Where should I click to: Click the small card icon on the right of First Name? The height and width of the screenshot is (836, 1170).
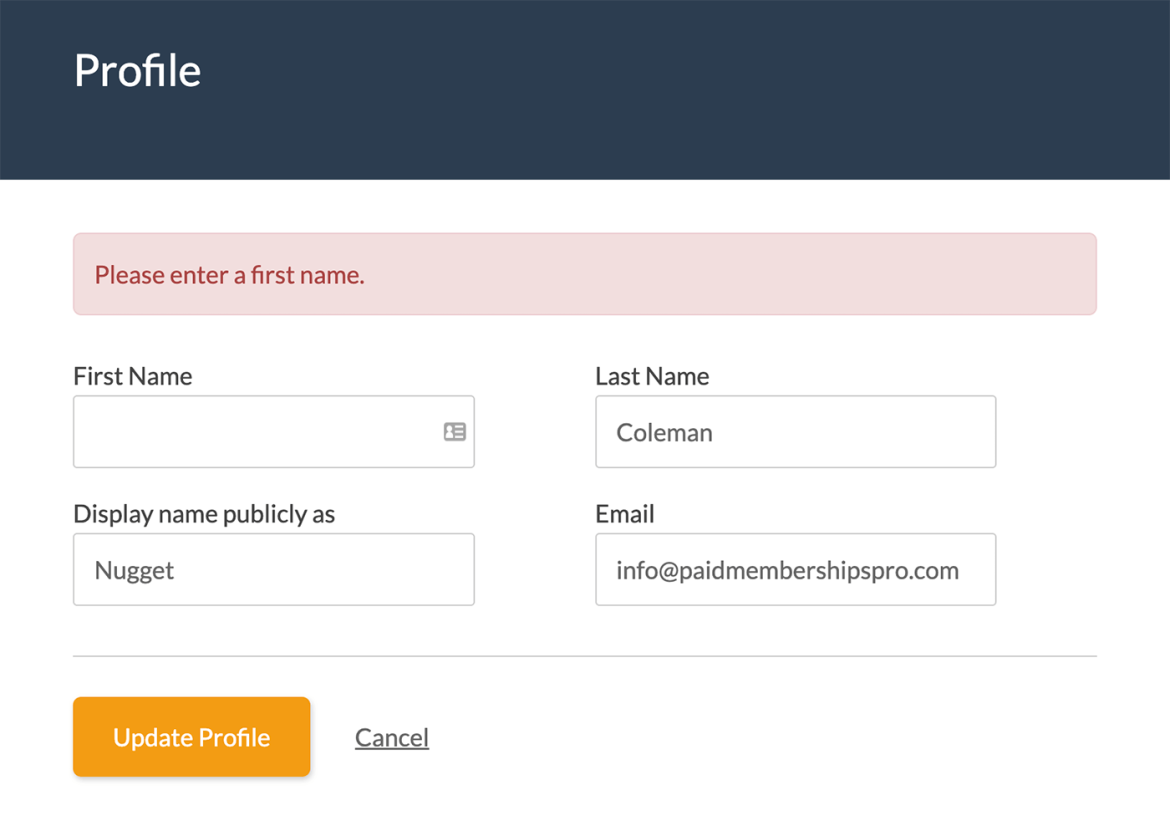454,431
